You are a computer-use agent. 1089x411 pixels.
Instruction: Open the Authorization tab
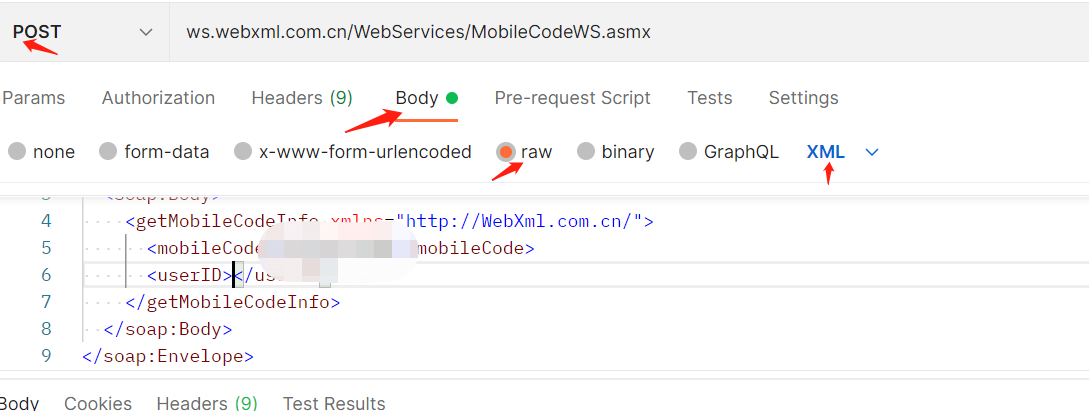(x=158, y=98)
